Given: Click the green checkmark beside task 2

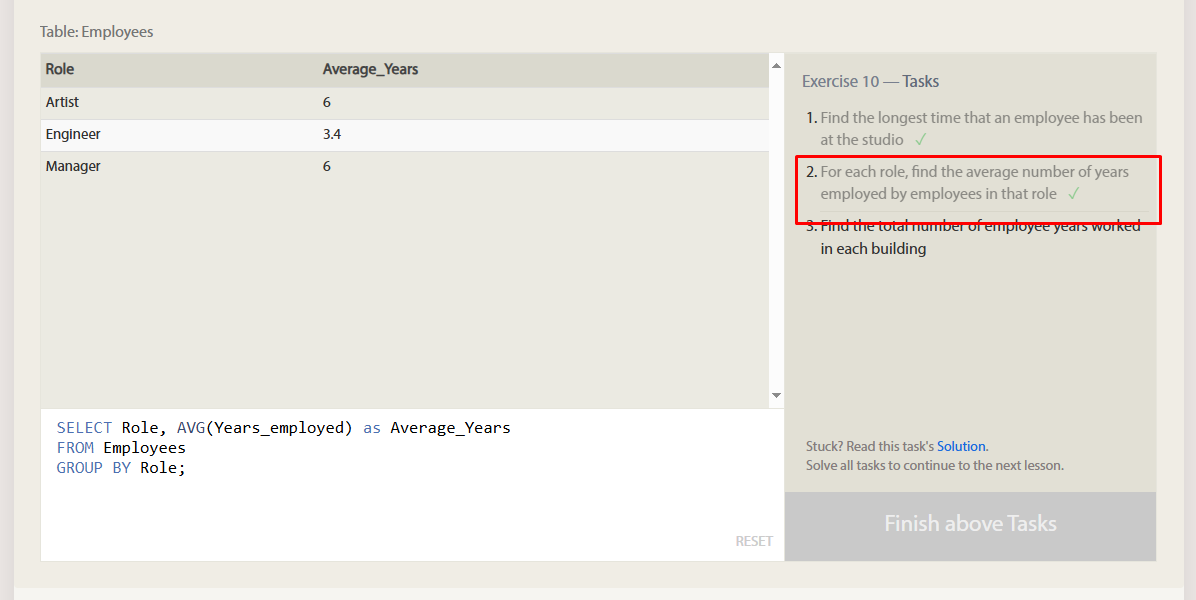Looking at the screenshot, I should point(1074,194).
